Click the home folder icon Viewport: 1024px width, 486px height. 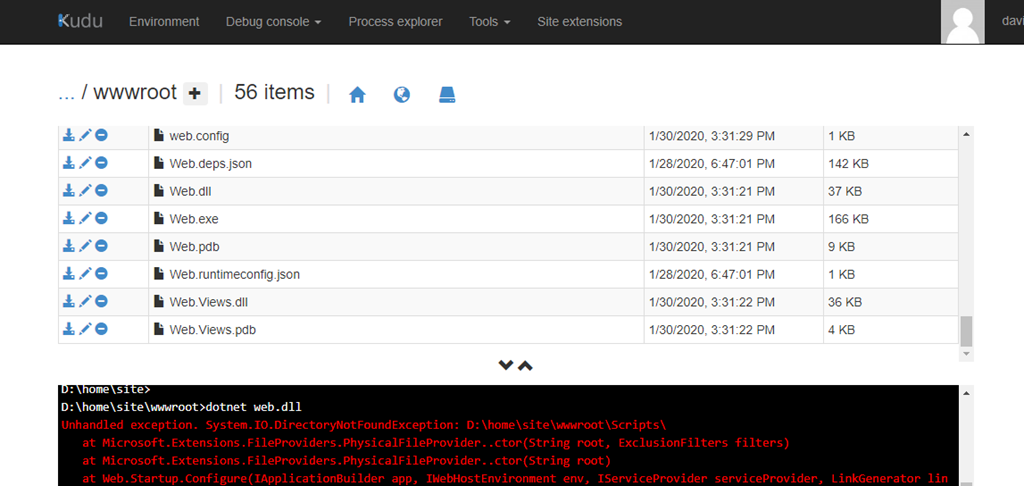point(357,94)
